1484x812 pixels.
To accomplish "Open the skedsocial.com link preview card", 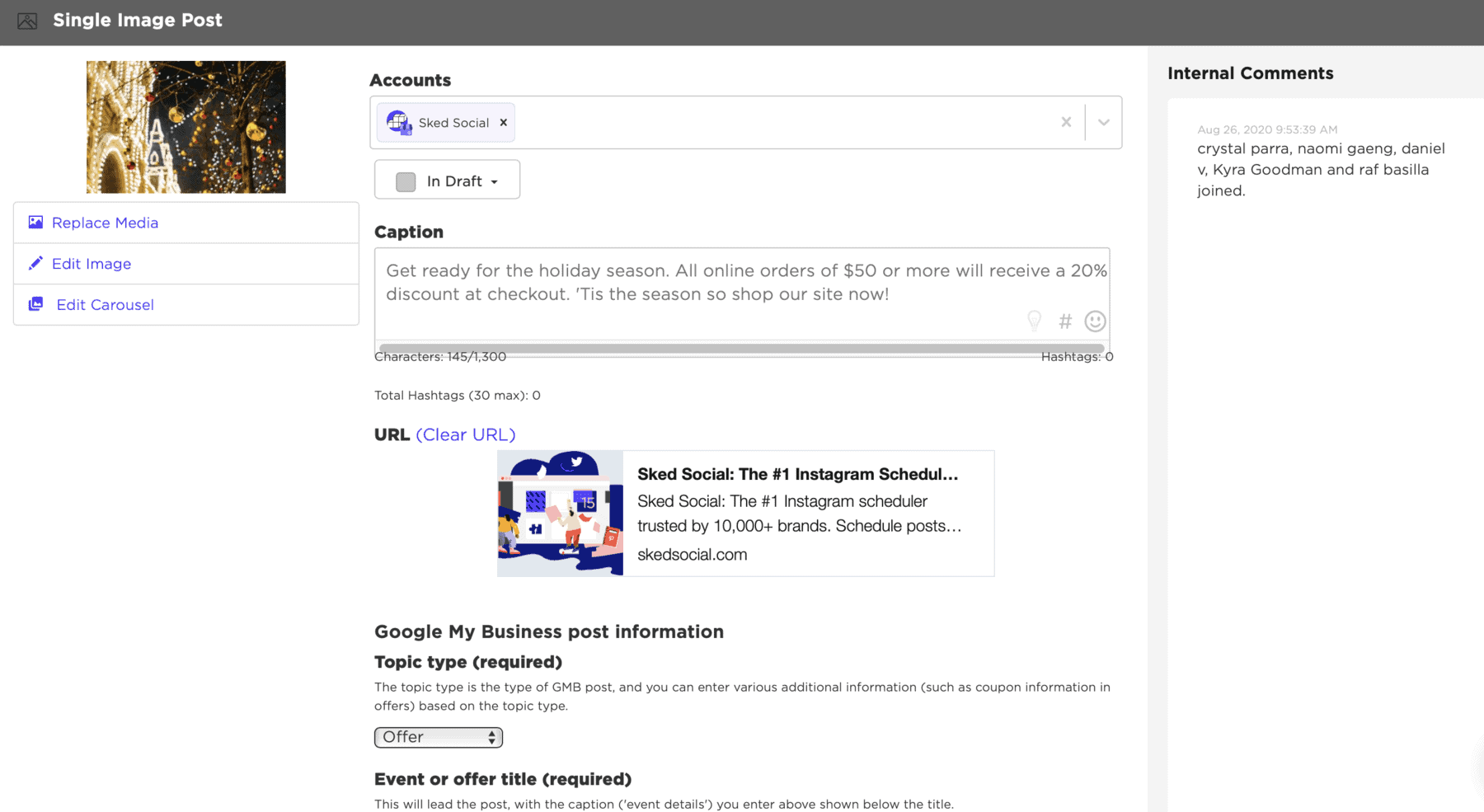I will [x=745, y=513].
